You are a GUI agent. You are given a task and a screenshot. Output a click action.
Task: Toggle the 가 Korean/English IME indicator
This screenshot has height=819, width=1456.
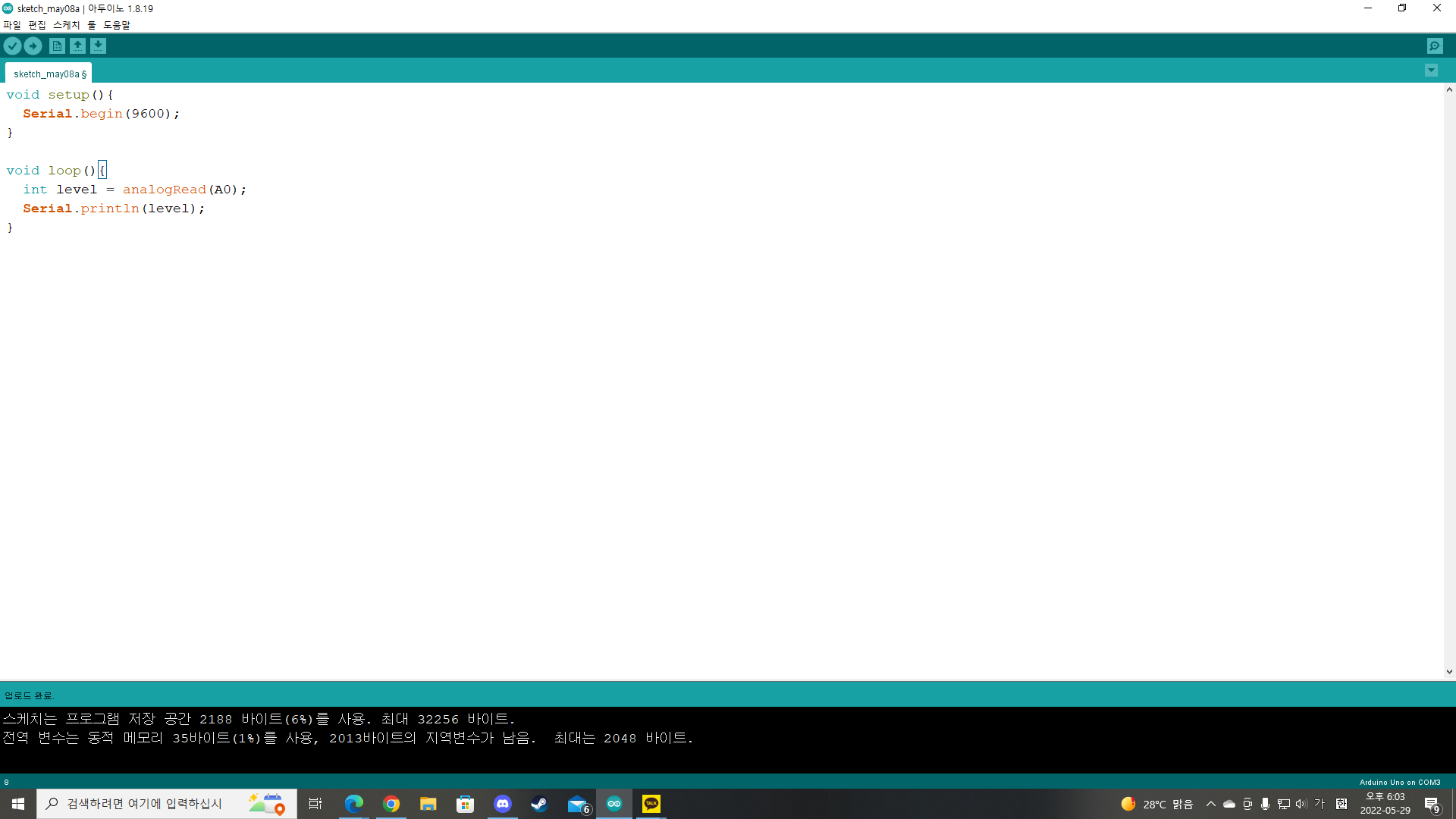click(x=1319, y=804)
